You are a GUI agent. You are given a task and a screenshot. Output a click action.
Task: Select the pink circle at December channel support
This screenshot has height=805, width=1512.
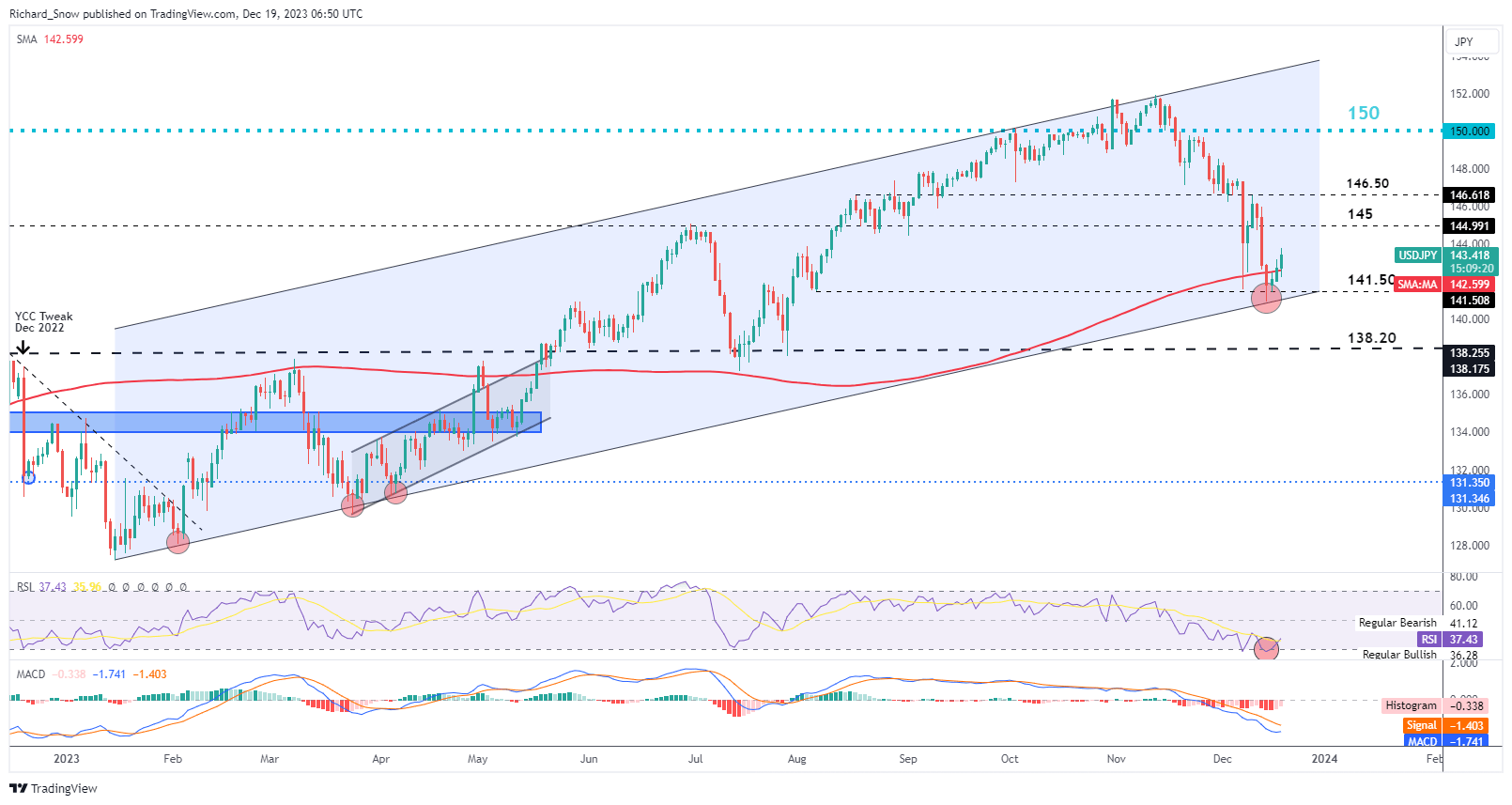pyautogui.click(x=1266, y=299)
